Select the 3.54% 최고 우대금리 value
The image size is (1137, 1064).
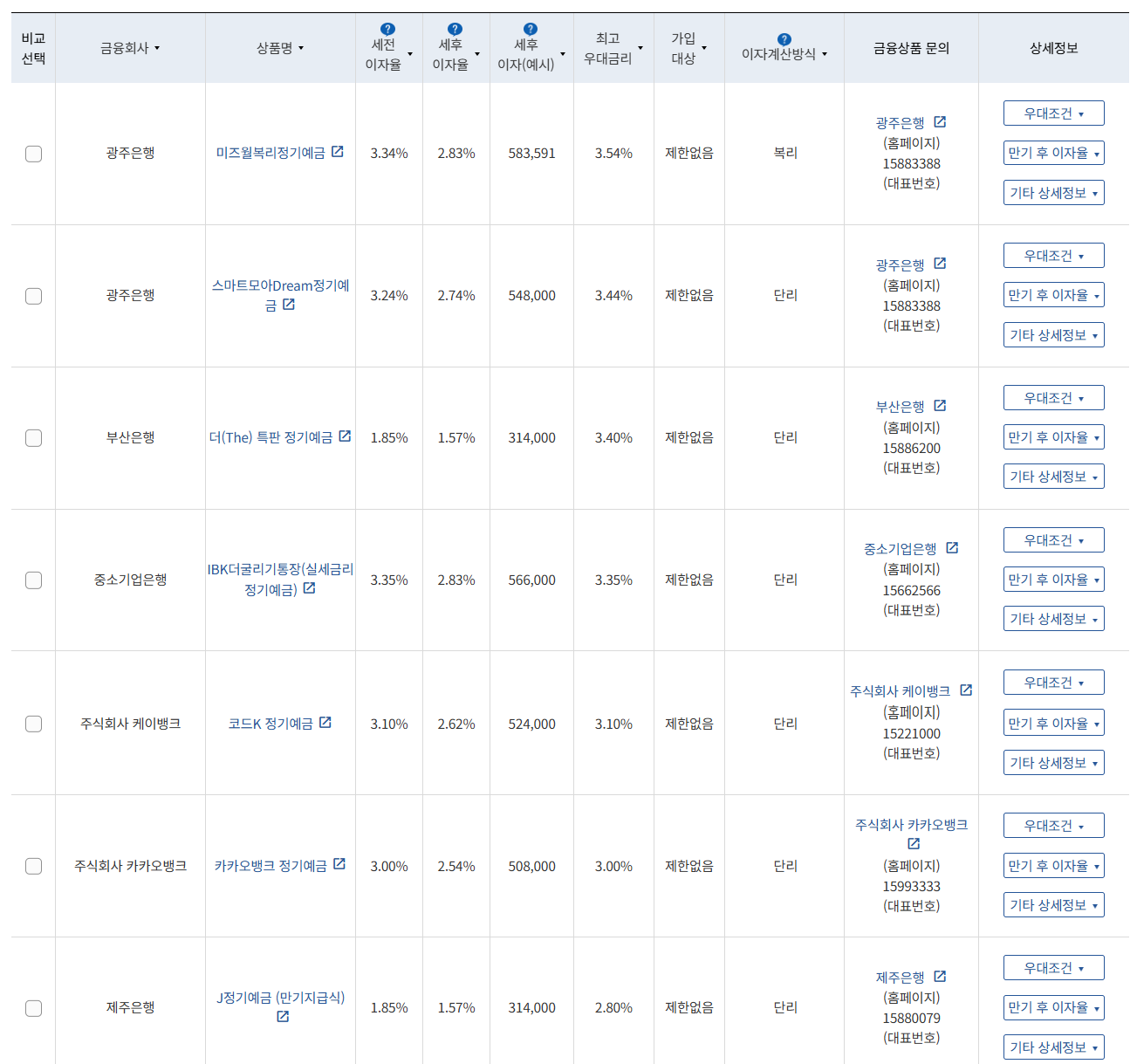click(x=613, y=154)
